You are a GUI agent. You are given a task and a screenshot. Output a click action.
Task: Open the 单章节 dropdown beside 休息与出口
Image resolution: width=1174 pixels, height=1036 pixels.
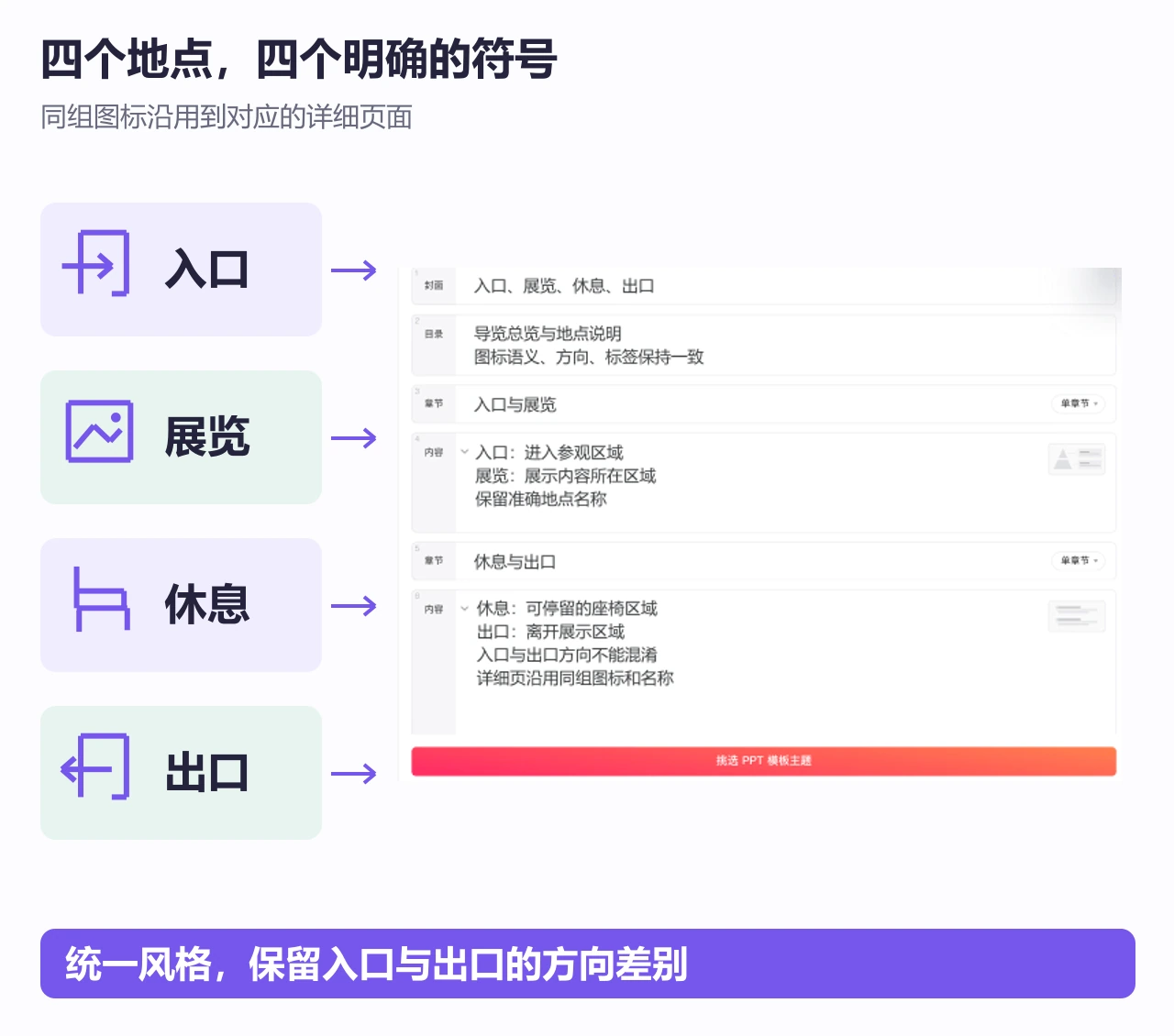(x=1078, y=560)
